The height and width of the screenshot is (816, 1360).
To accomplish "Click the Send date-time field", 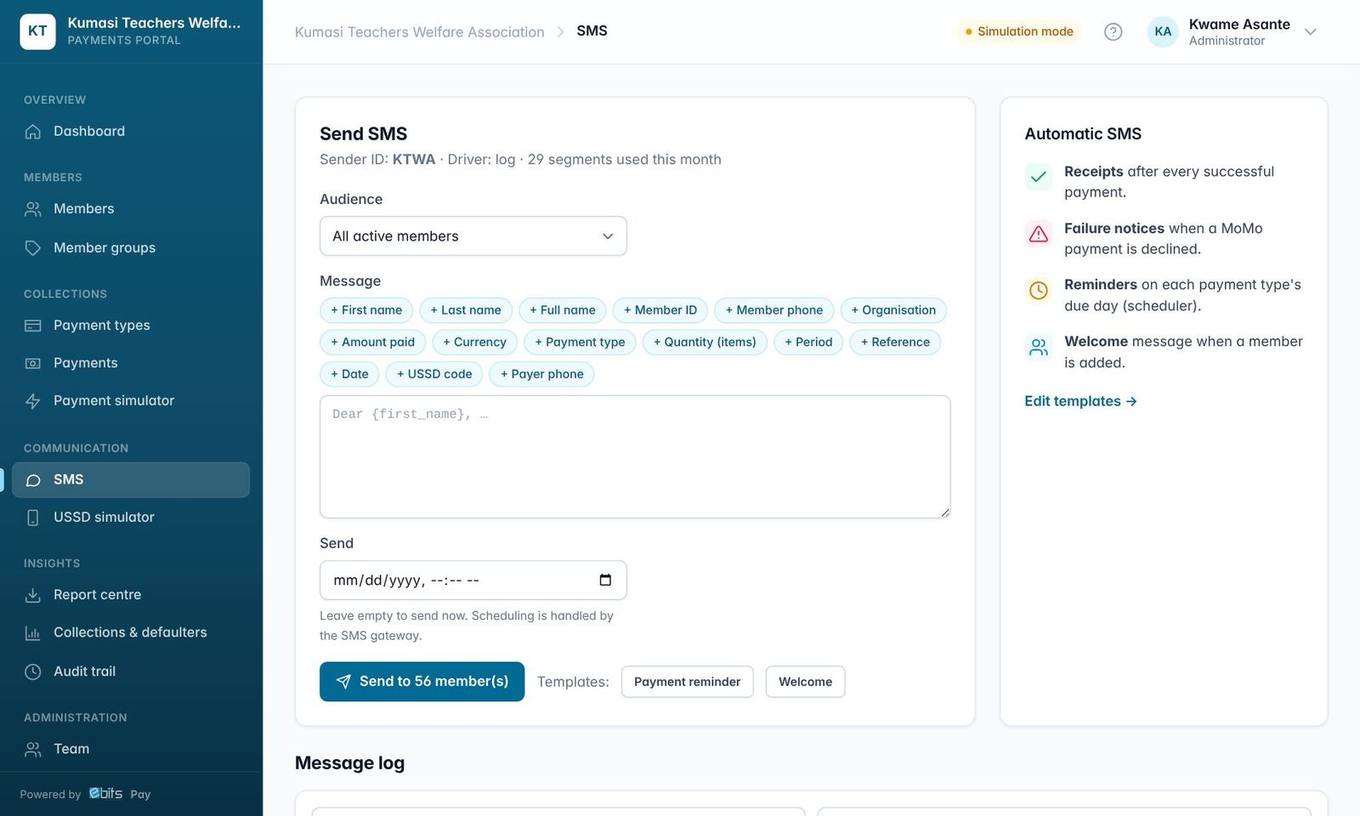I will point(473,580).
